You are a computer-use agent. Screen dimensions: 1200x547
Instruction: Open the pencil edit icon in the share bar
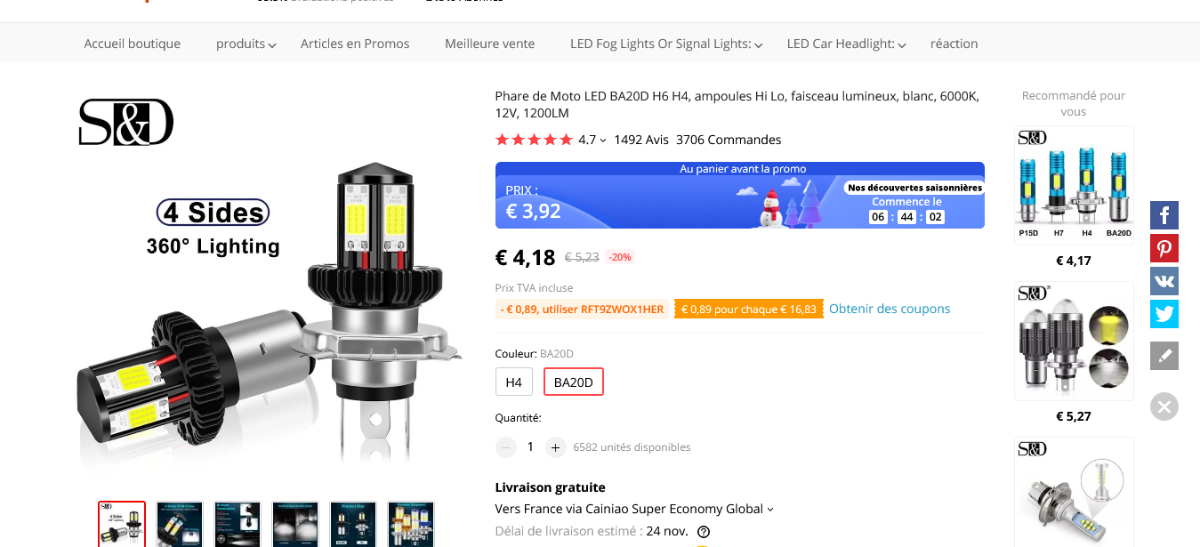[1164, 355]
